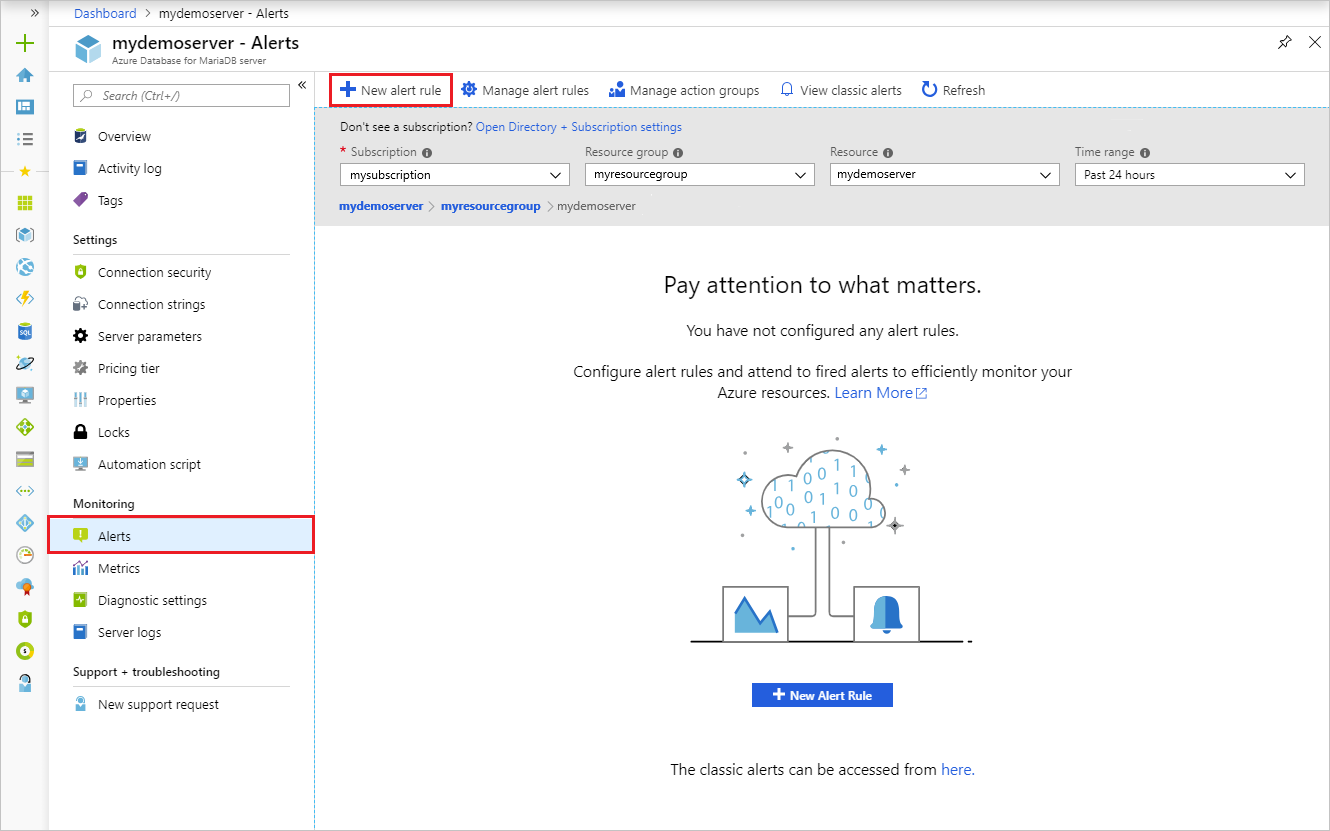Expand the left portal sidebar with double chevron
1330x831 pixels.
pos(35,13)
